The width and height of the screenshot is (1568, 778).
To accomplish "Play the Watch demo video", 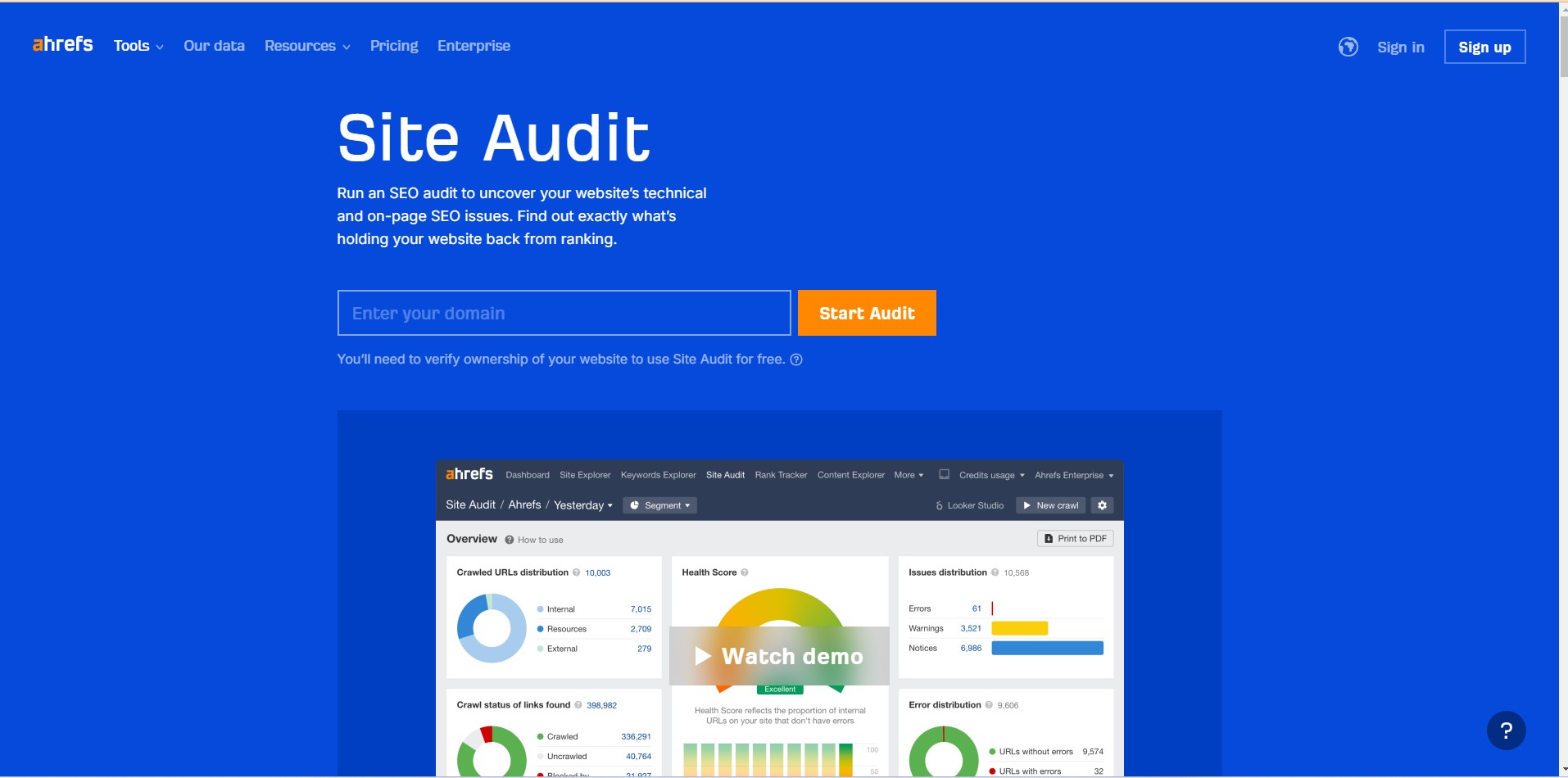I will (x=779, y=656).
